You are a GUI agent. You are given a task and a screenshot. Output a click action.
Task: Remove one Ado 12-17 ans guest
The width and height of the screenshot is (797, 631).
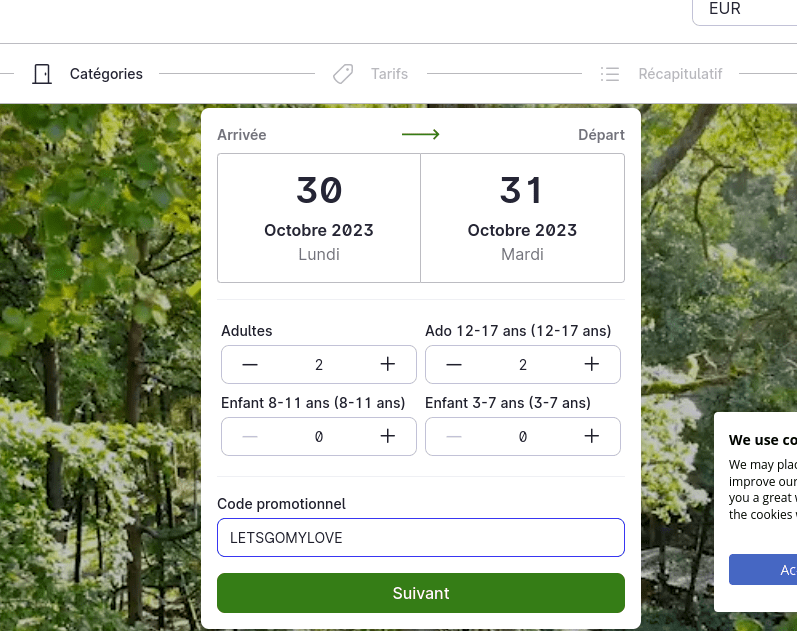pos(453,364)
